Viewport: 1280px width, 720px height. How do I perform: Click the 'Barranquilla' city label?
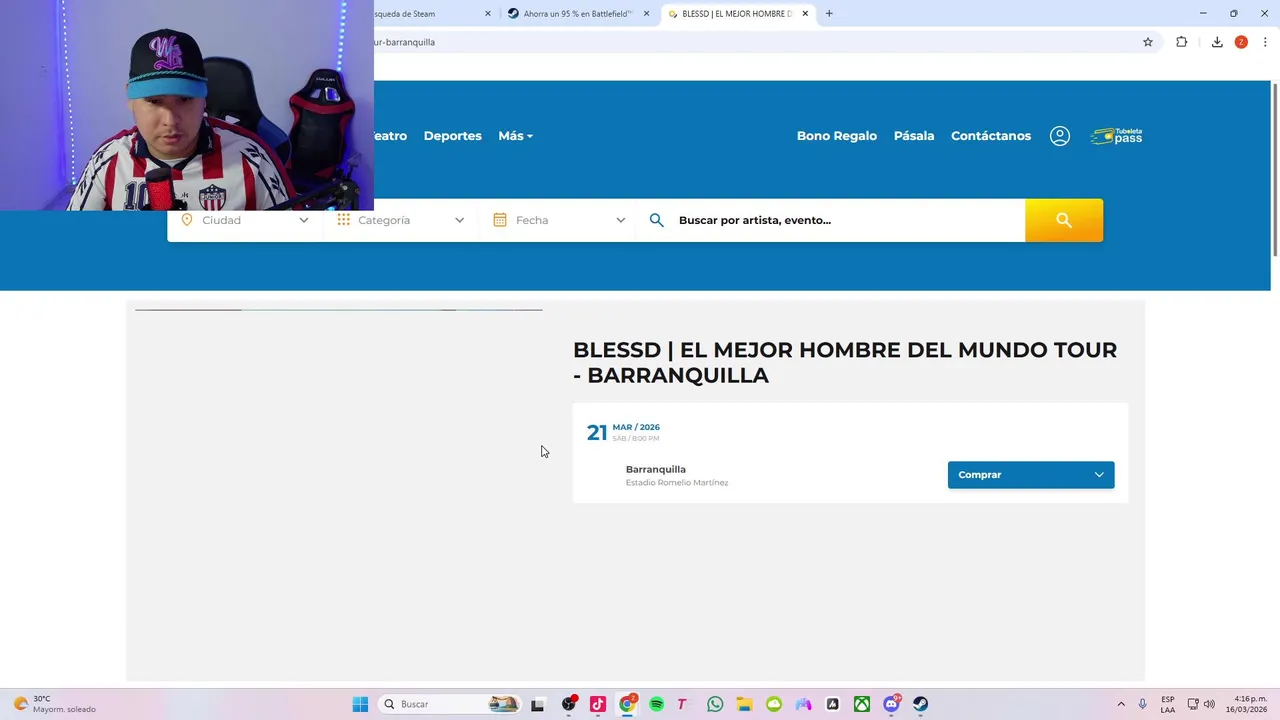[656, 469]
